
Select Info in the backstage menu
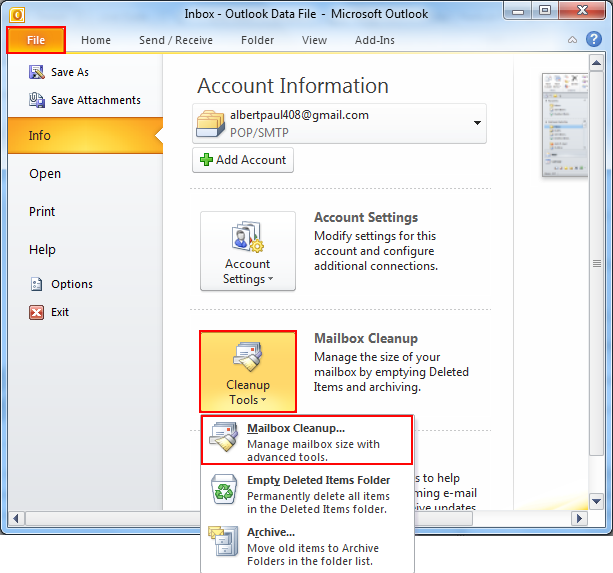(x=85, y=135)
